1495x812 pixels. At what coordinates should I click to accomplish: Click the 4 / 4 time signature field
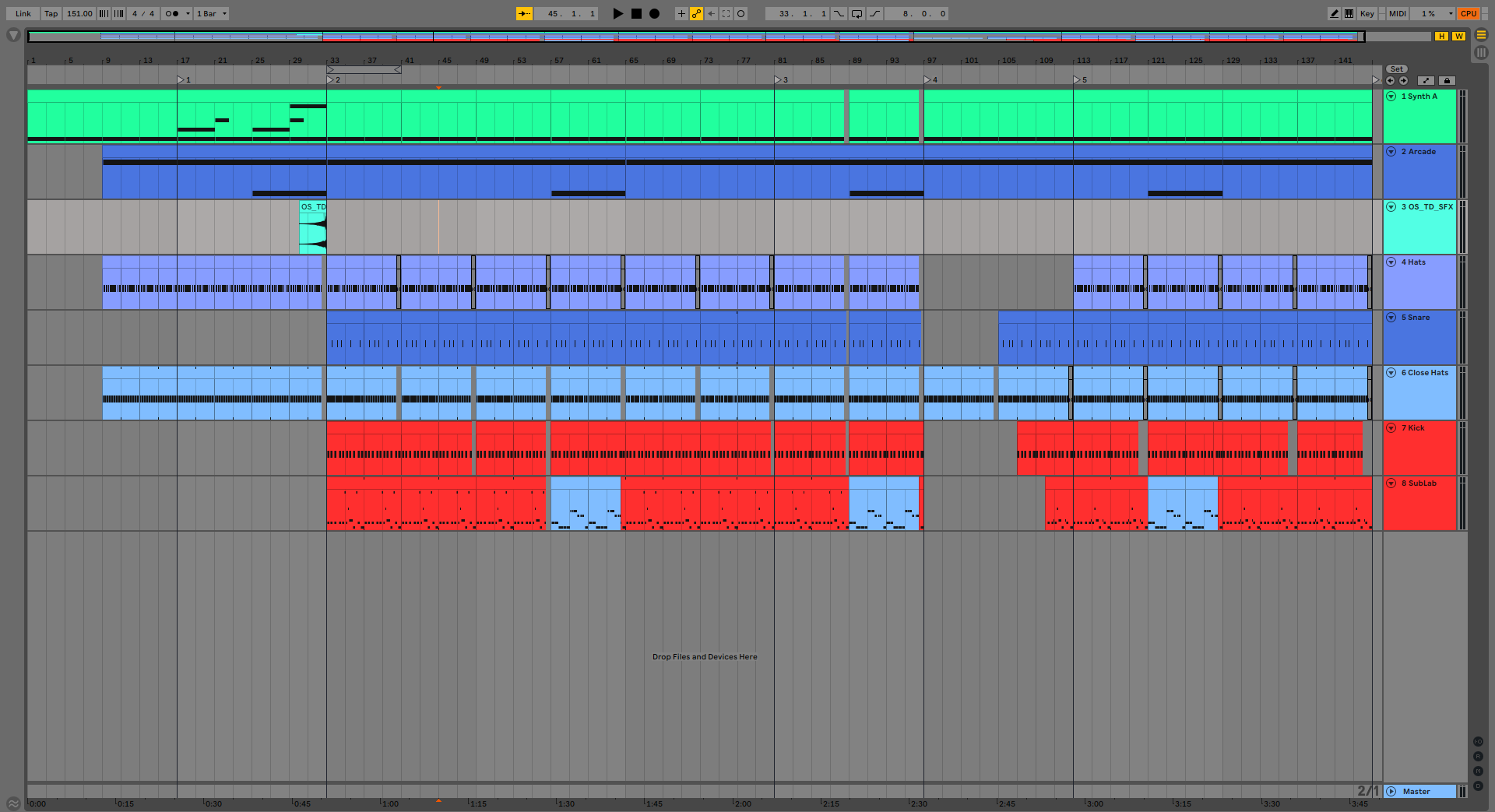coord(143,13)
